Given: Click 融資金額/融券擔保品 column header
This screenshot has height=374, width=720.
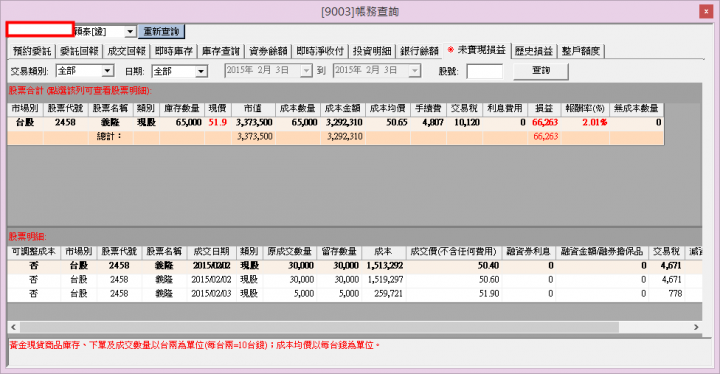Looking at the screenshot, I should [602, 251].
